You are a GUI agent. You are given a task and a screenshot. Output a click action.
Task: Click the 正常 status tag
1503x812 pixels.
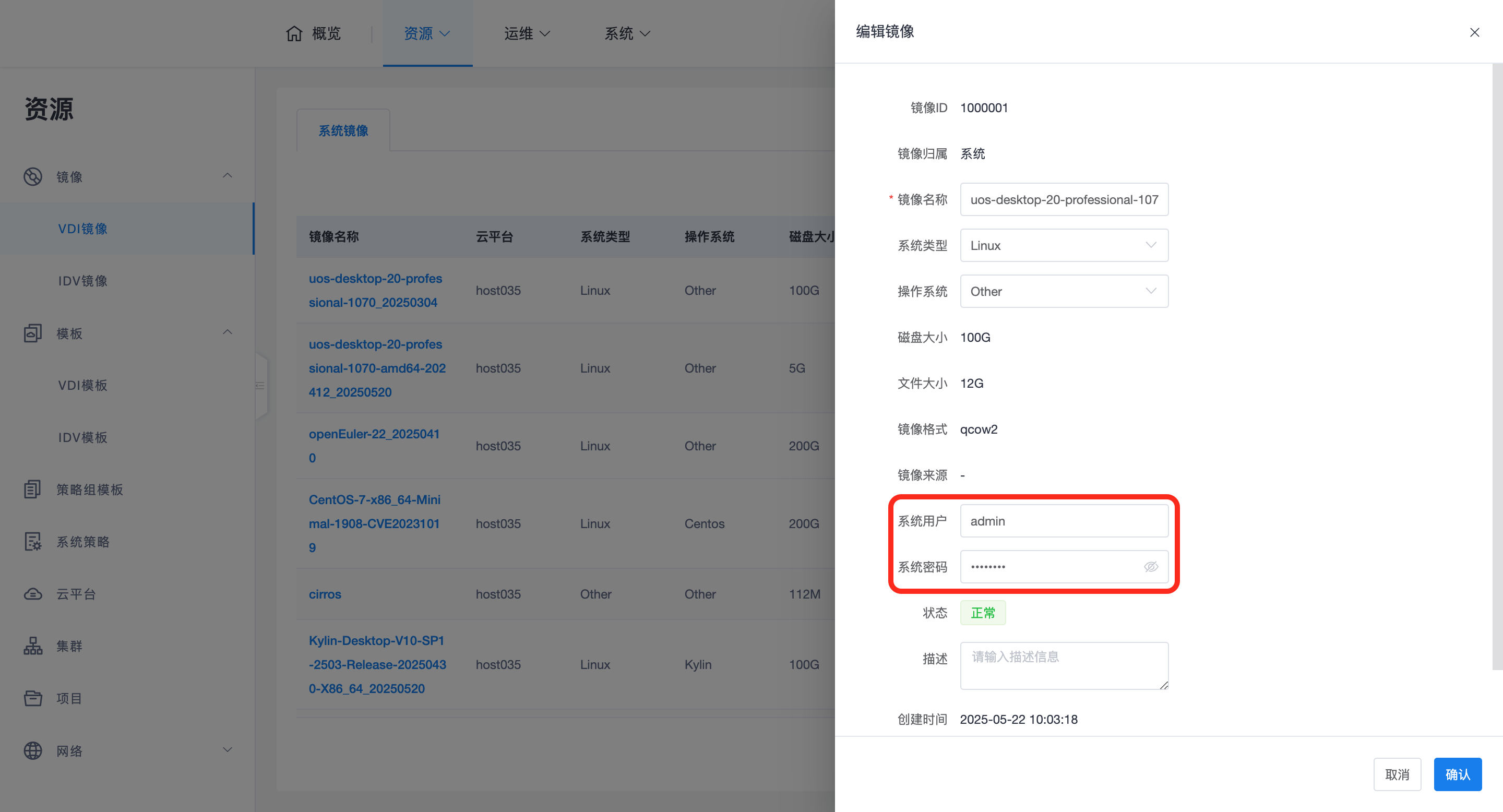pyautogui.click(x=983, y=613)
